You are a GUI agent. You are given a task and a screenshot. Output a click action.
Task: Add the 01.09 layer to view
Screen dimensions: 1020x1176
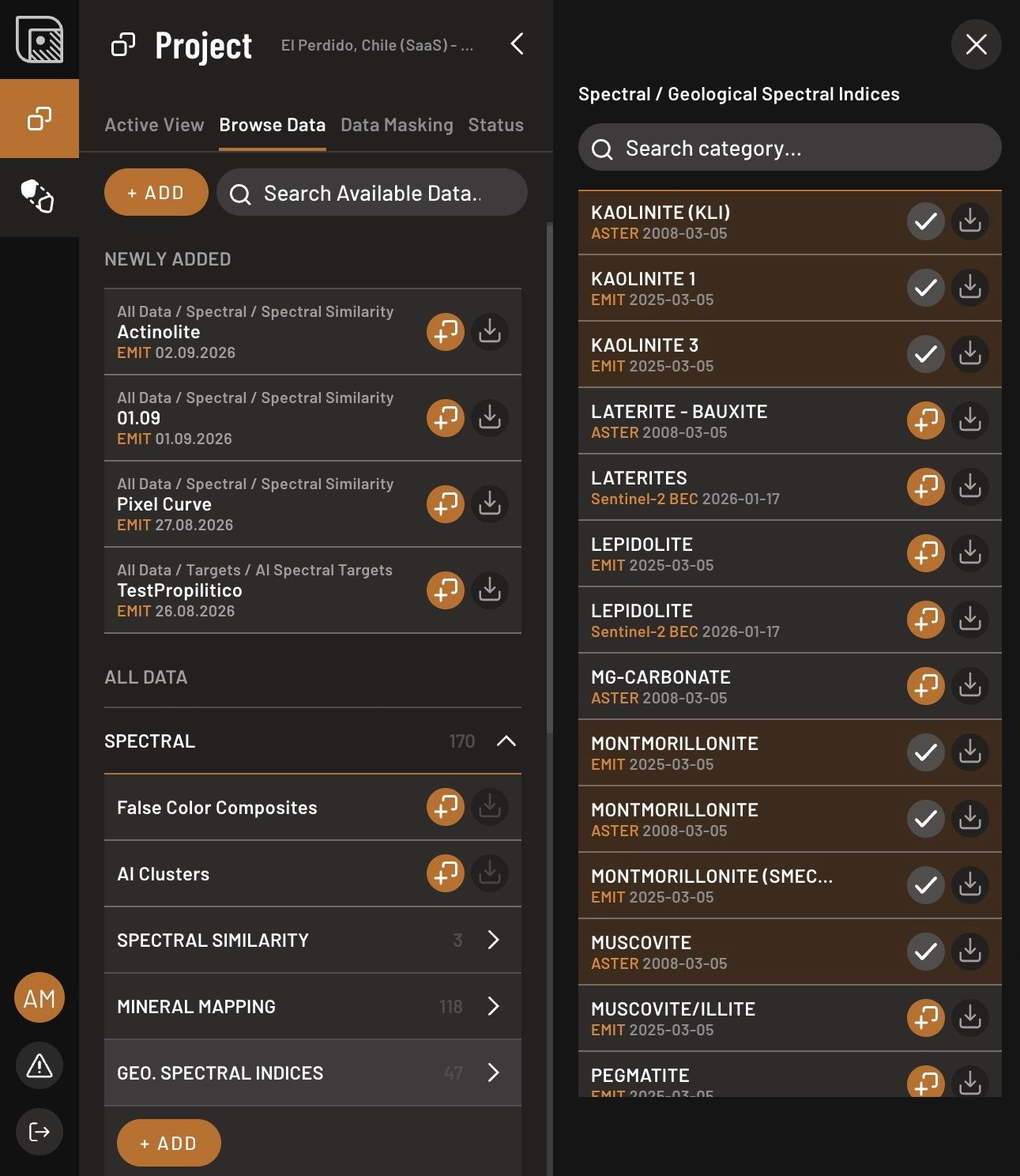coord(446,417)
